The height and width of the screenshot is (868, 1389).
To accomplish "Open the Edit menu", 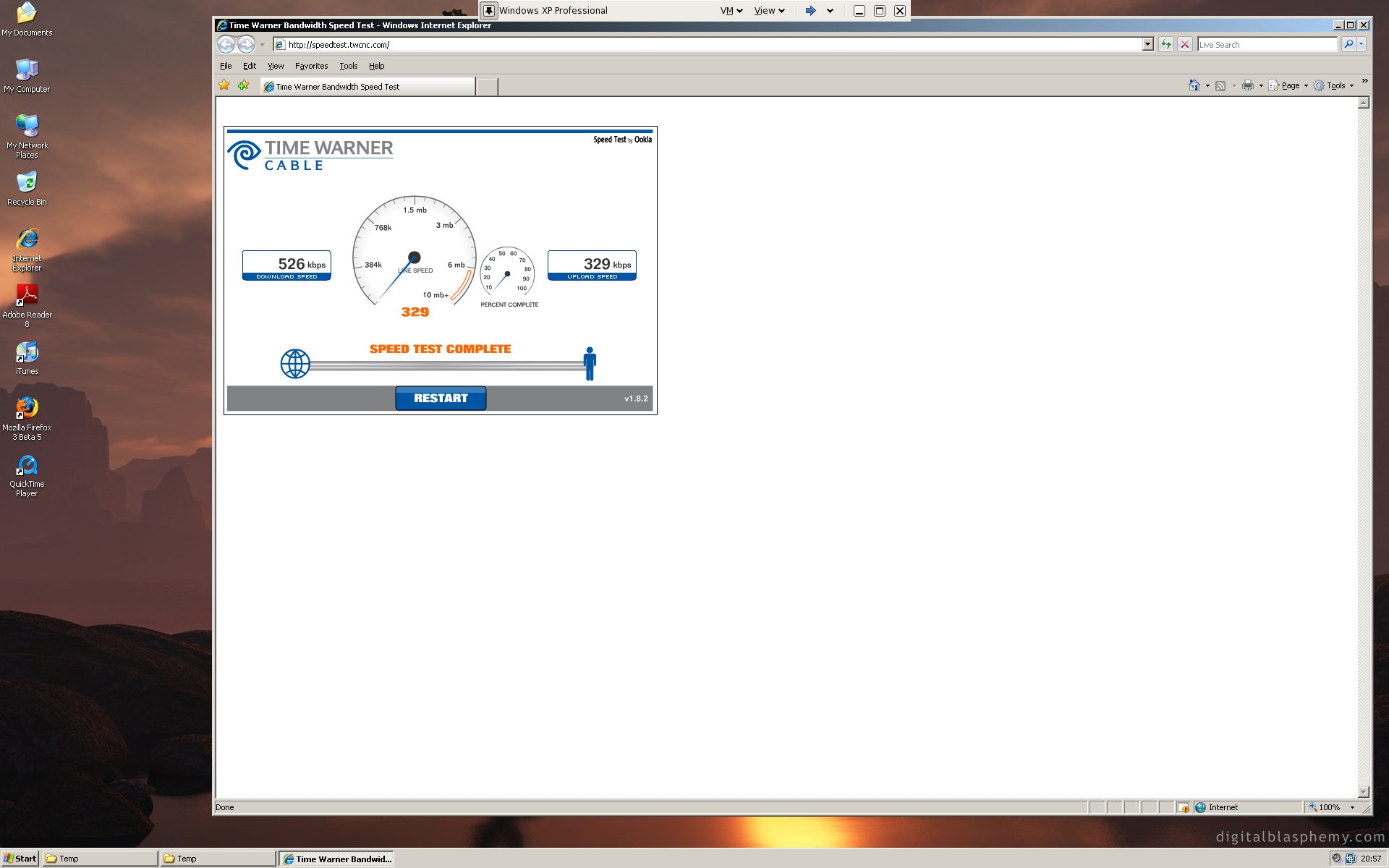I will (250, 66).
